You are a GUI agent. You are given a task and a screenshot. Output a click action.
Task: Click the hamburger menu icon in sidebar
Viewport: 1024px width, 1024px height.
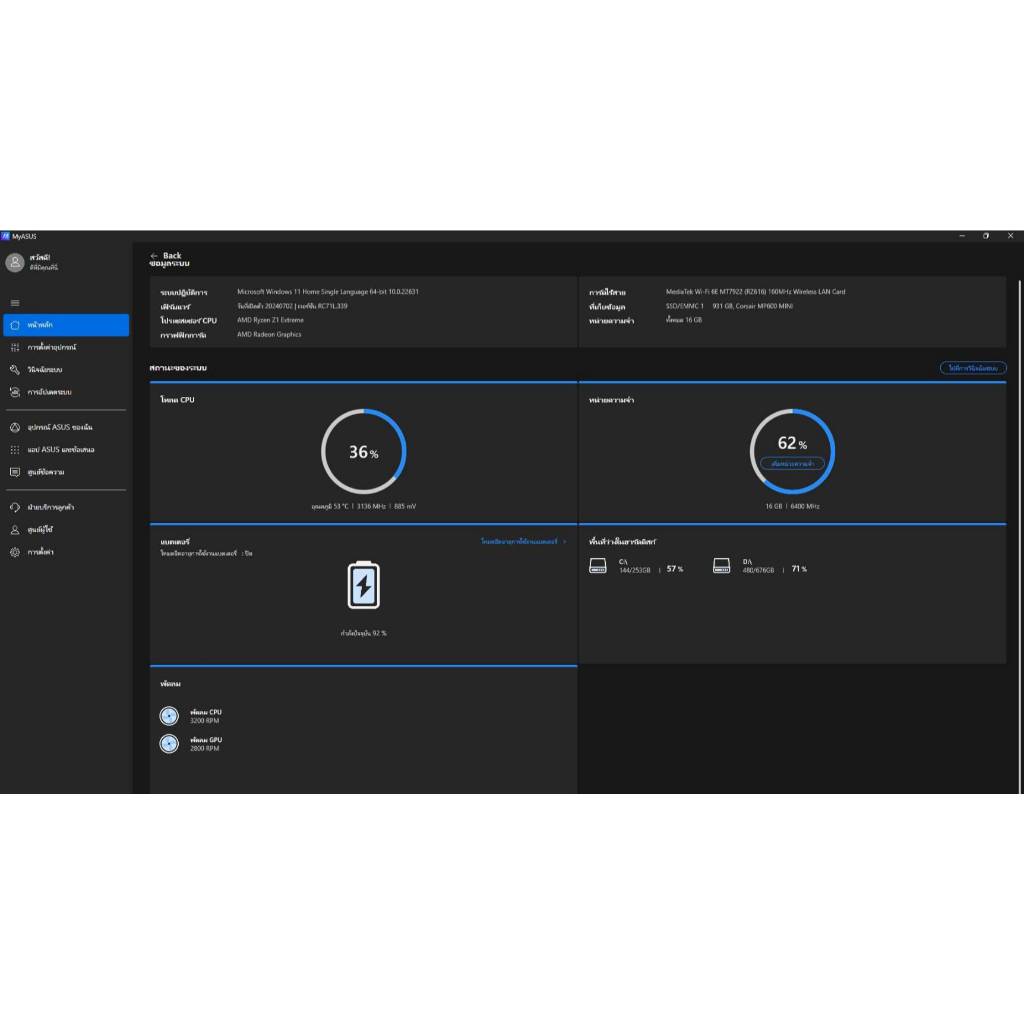[15, 303]
